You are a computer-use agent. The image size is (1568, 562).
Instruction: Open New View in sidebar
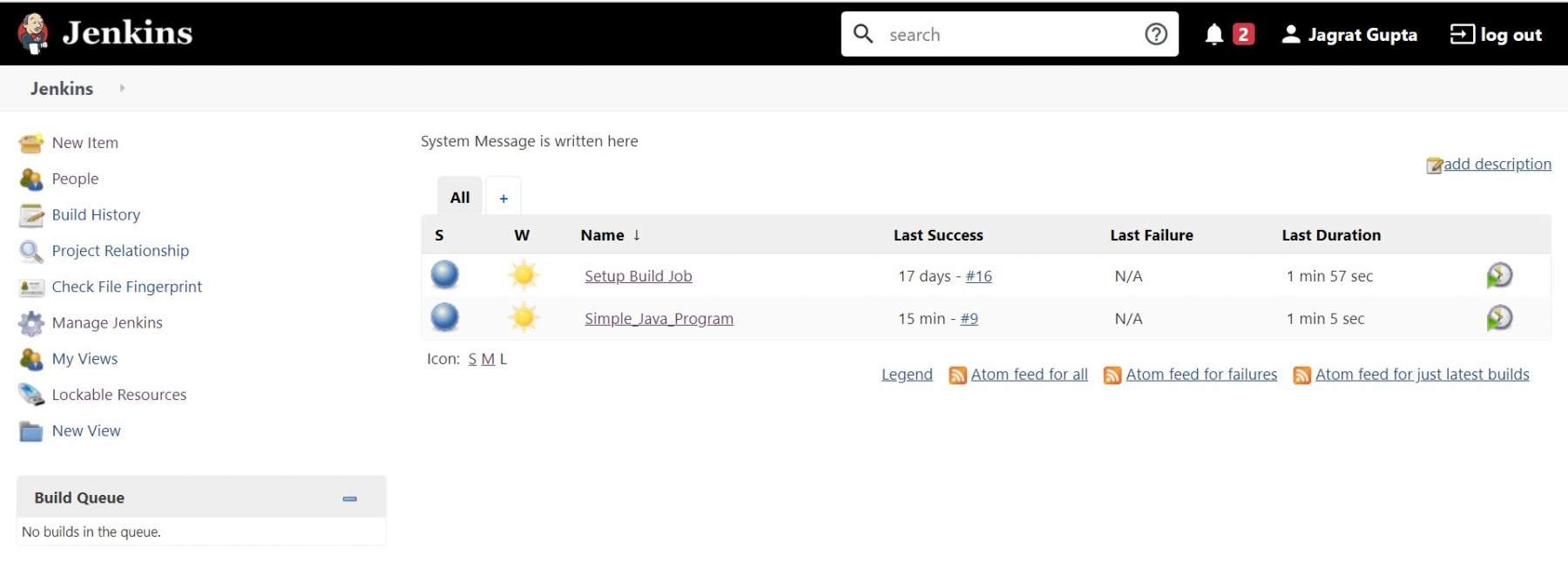(86, 431)
